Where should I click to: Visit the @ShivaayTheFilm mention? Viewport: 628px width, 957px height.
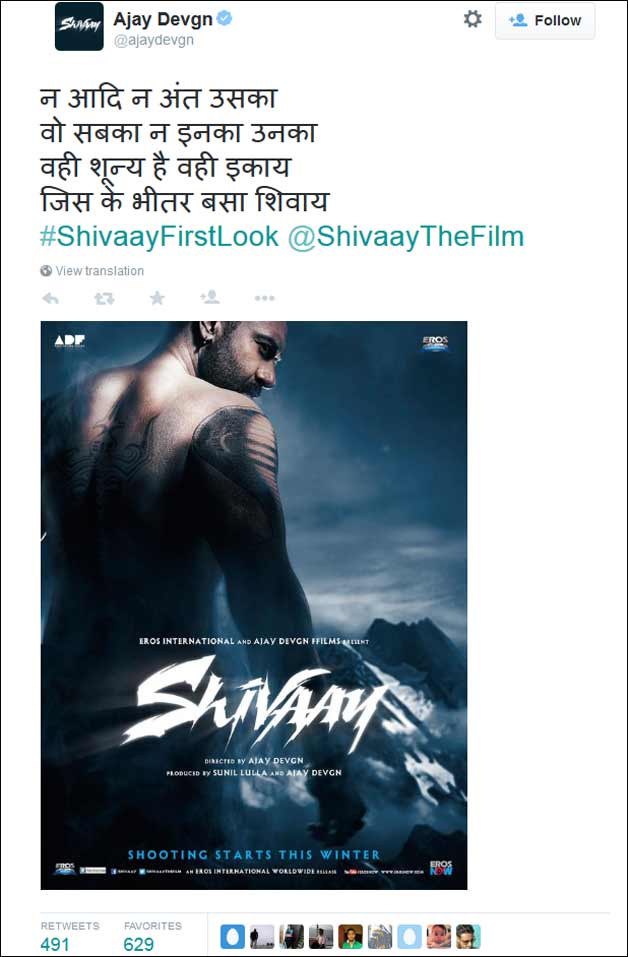coord(405,237)
